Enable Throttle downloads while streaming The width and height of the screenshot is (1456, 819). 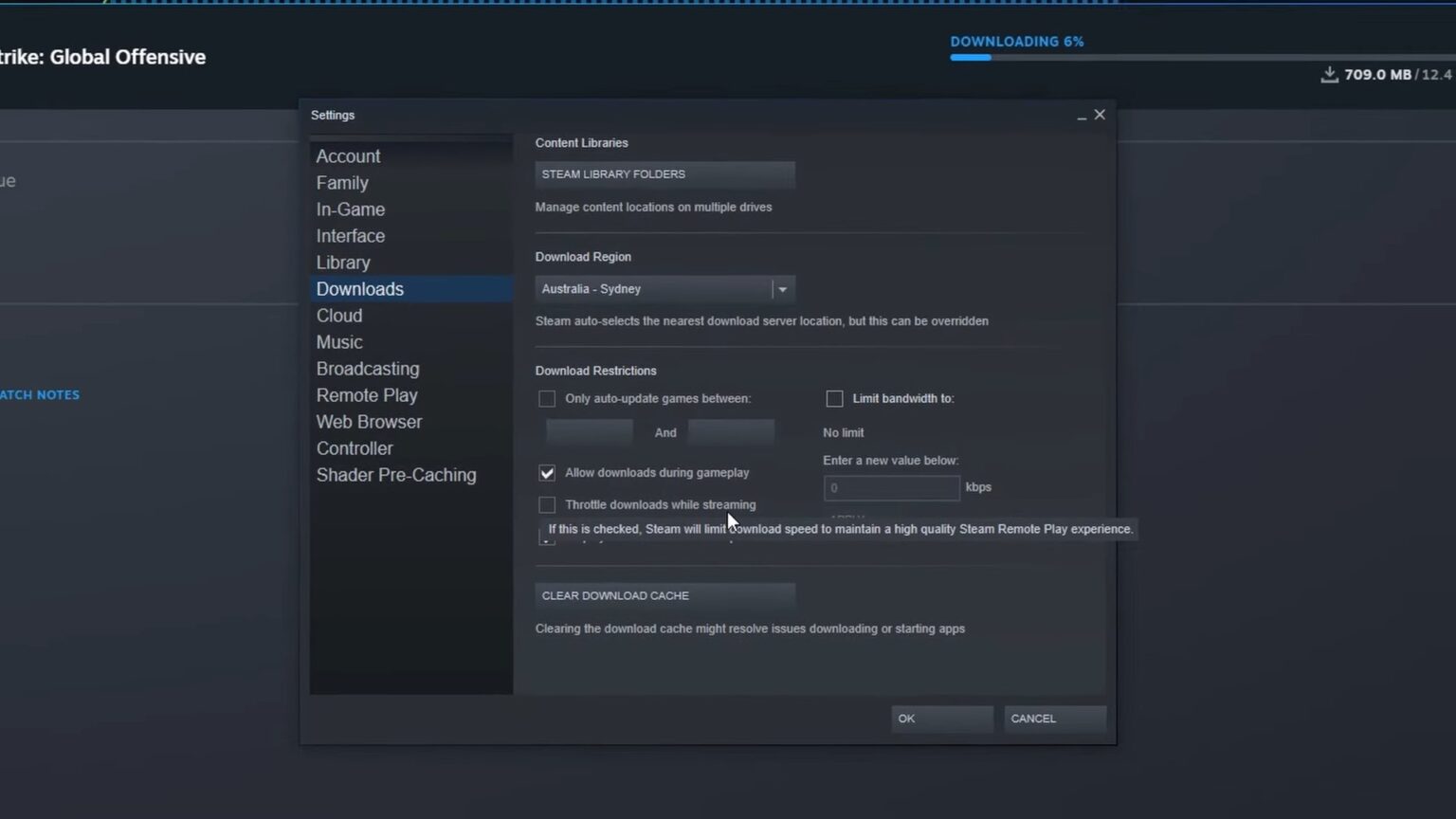tap(547, 504)
